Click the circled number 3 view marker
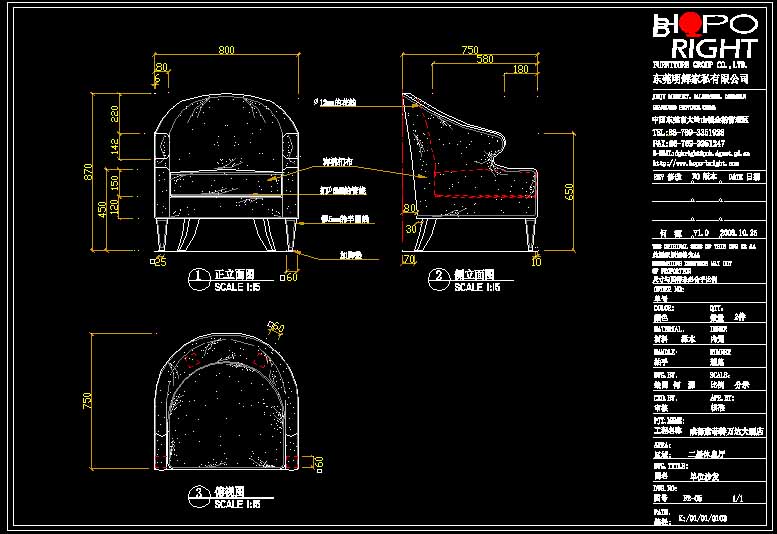Viewport: 777px width, 534px height. [x=199, y=497]
